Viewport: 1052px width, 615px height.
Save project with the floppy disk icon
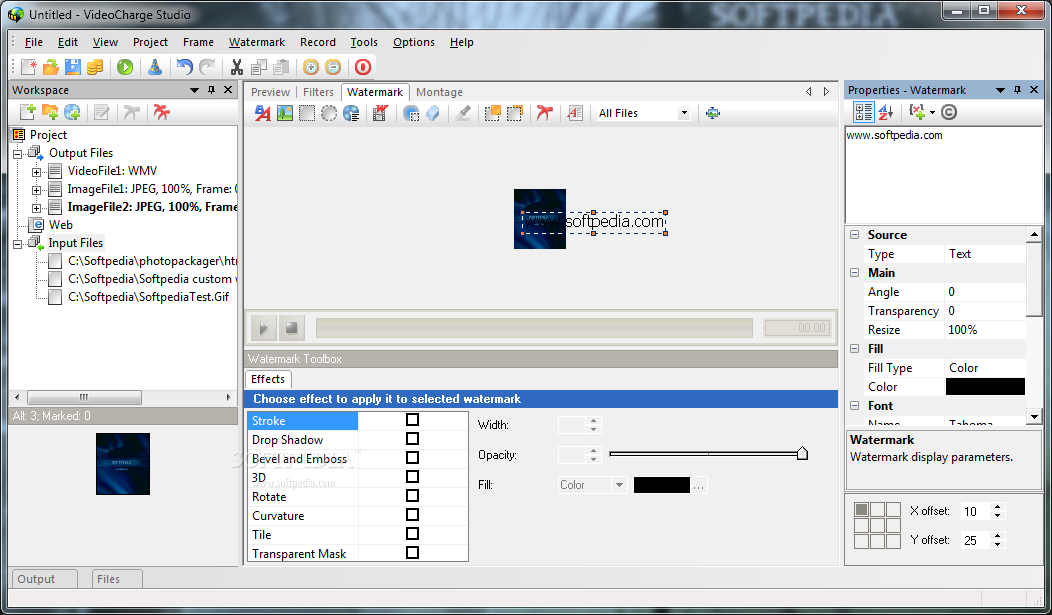(73, 67)
